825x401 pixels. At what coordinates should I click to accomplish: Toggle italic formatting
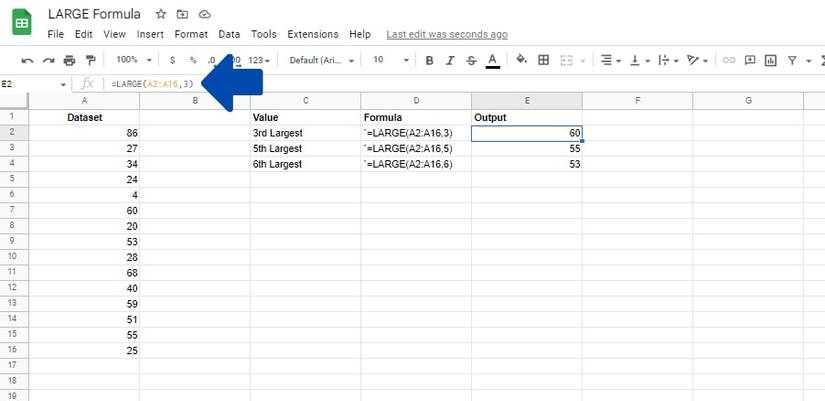[450, 61]
